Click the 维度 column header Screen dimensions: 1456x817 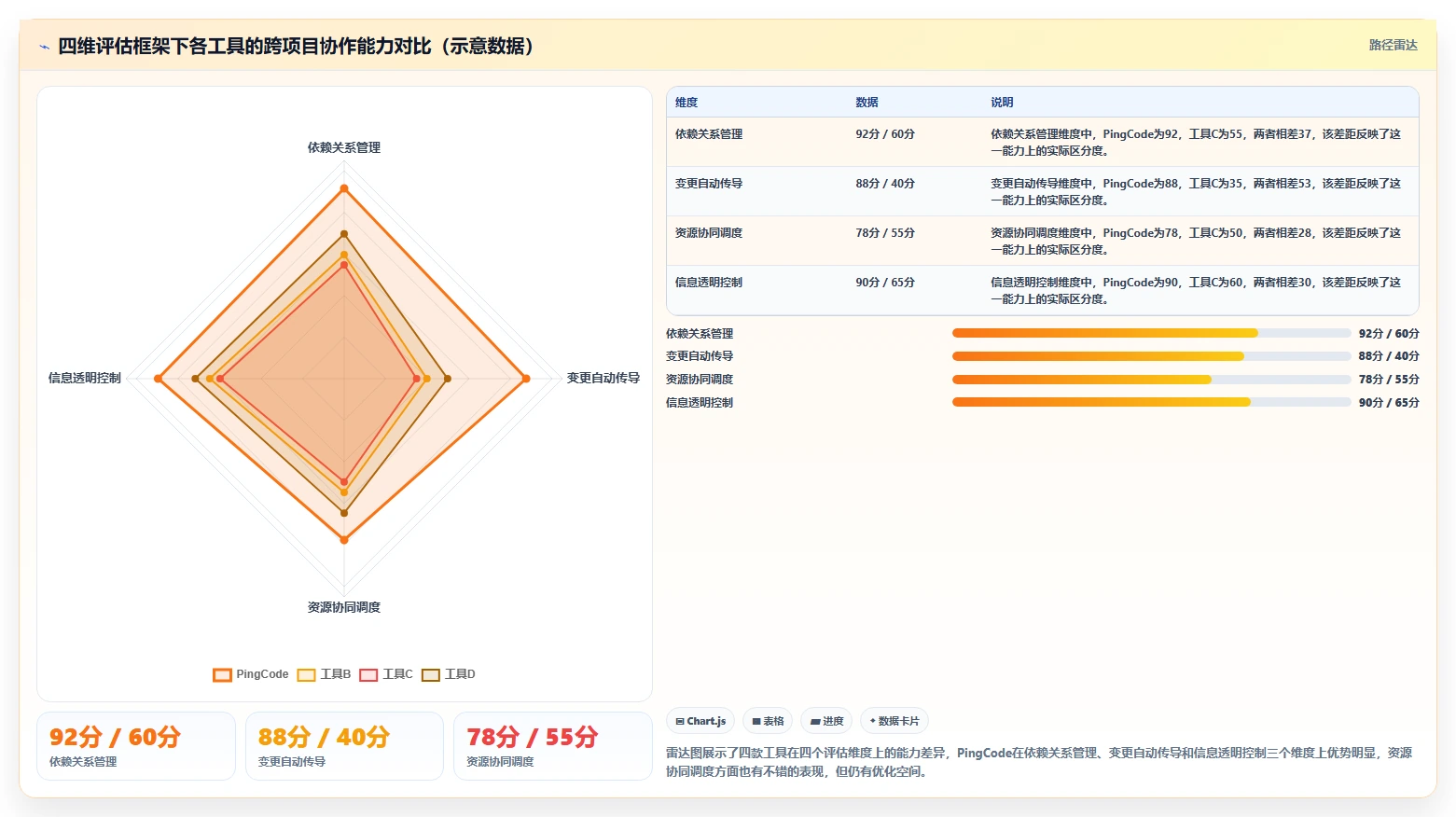(686, 103)
